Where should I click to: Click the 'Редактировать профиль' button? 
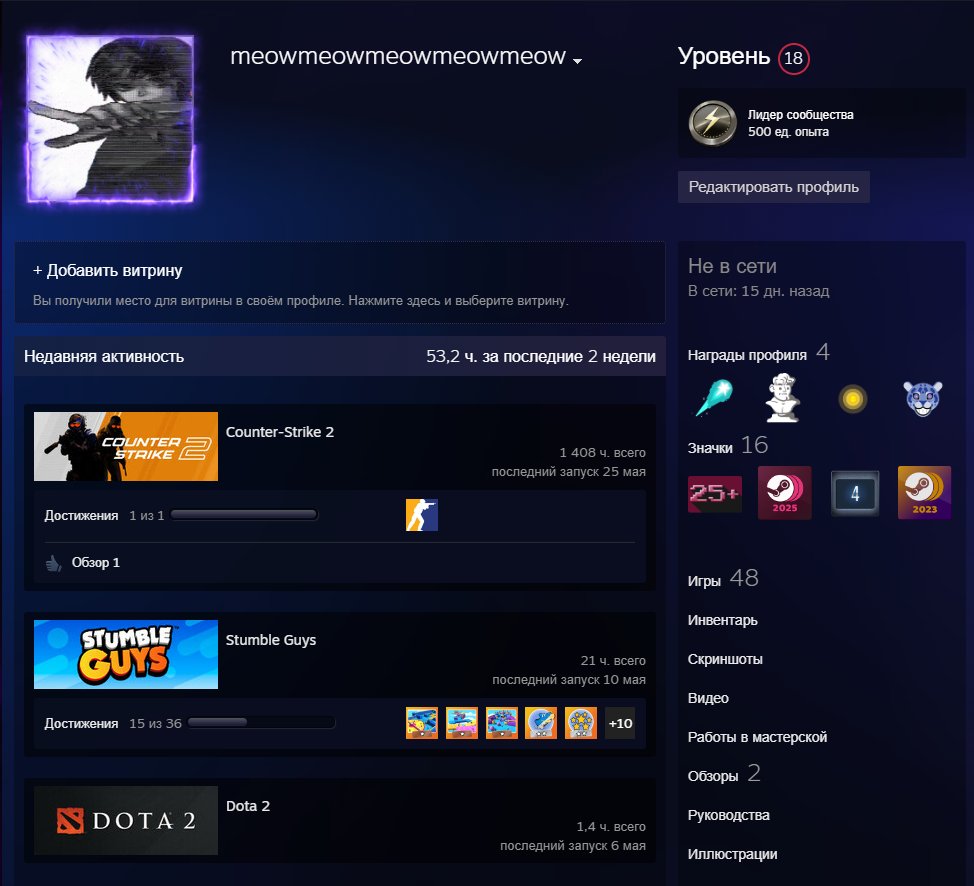click(773, 187)
